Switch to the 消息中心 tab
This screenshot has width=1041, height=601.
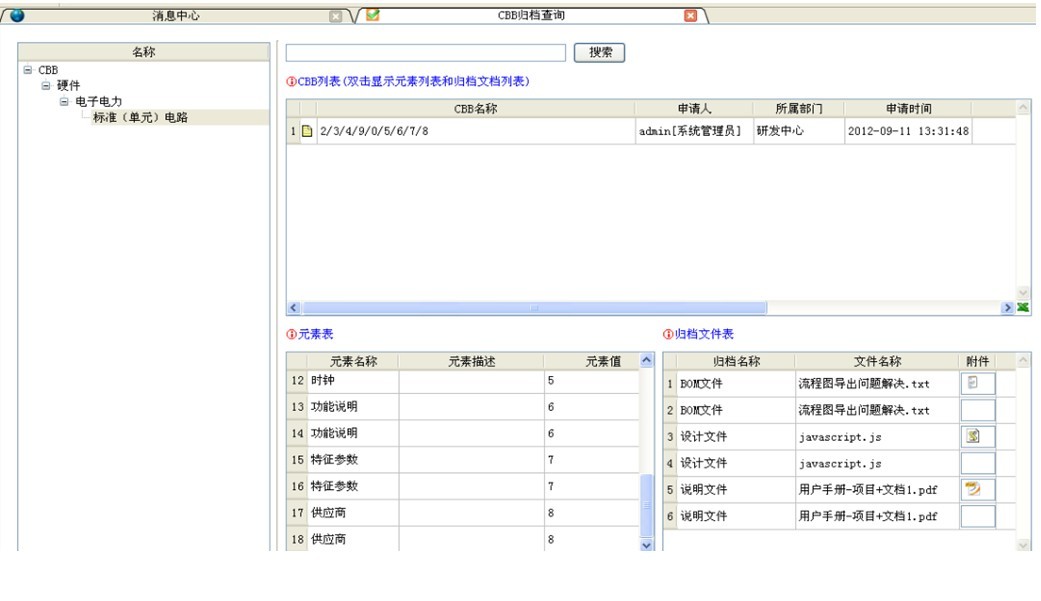(174, 16)
